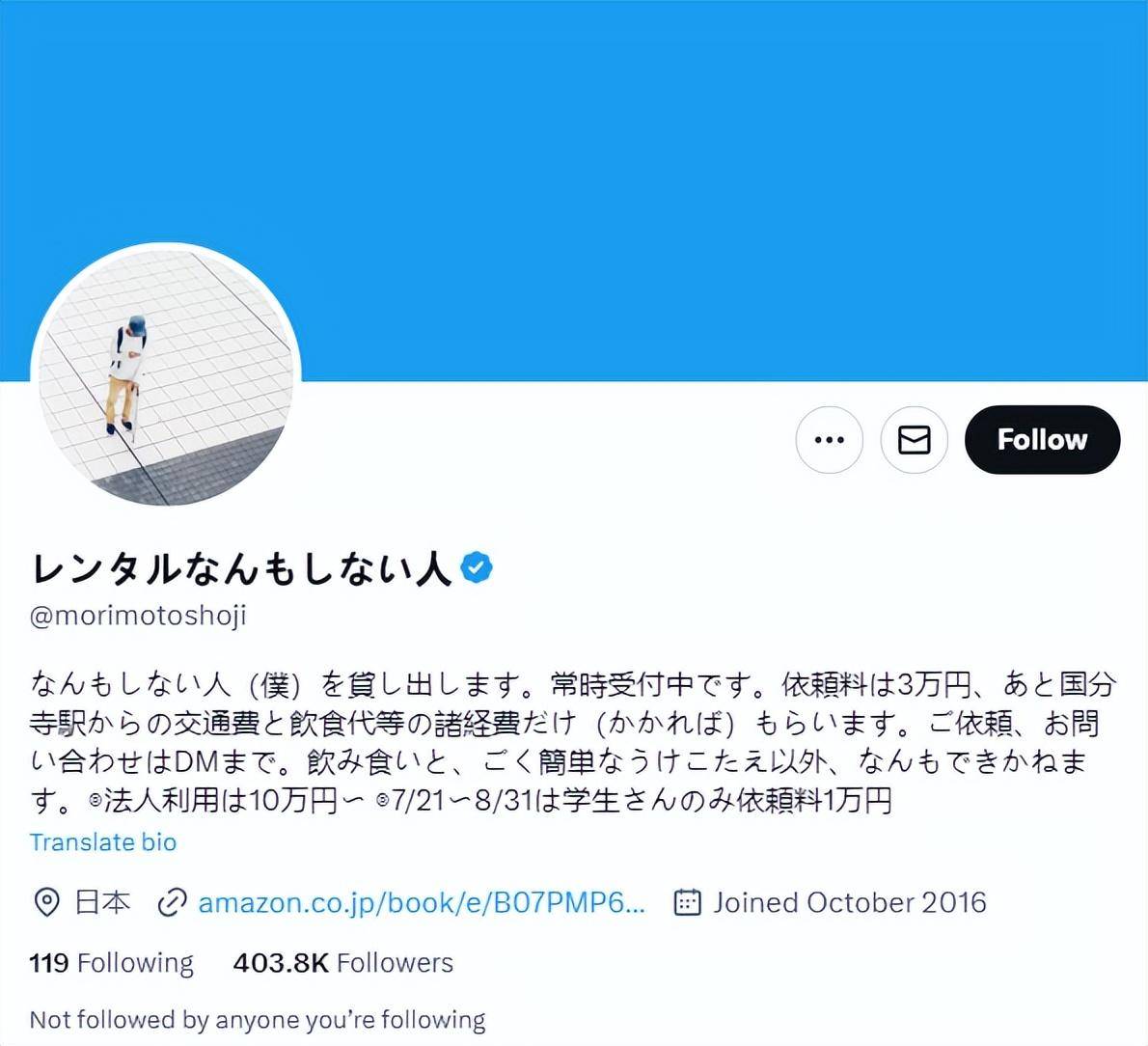This screenshot has height=1046, width=1148.
Task: Click the display name レンタルなんもしない人
Action: tap(241, 568)
